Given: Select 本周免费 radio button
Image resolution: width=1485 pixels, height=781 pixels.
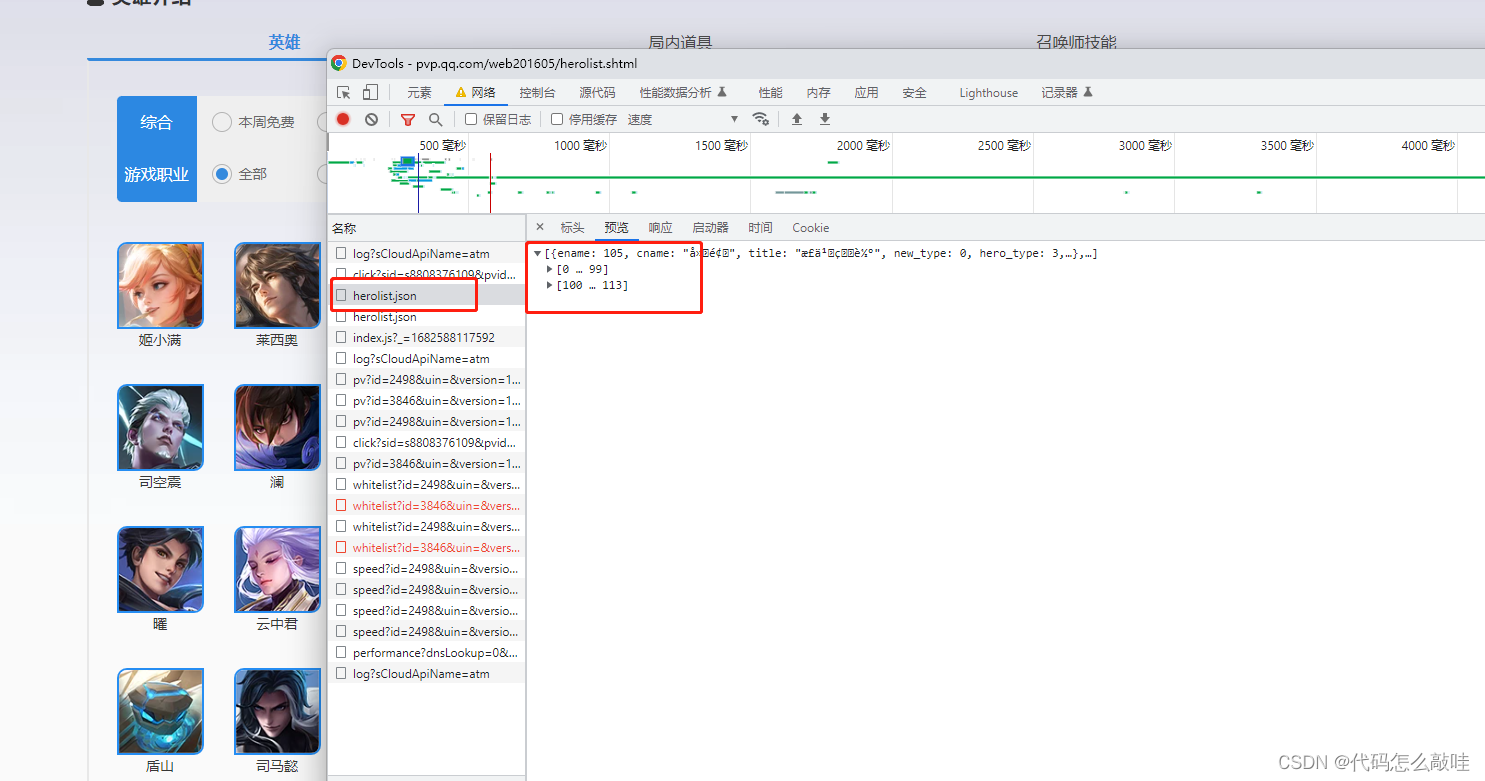Looking at the screenshot, I should [222, 122].
